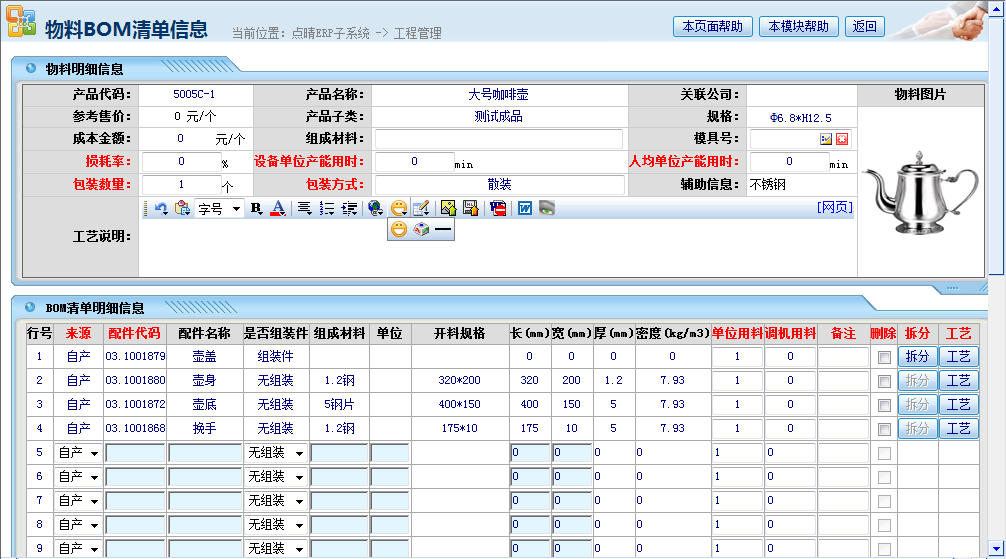The width and height of the screenshot is (1006, 559).
Task: Click the numbered list icon in editor
Action: point(326,208)
